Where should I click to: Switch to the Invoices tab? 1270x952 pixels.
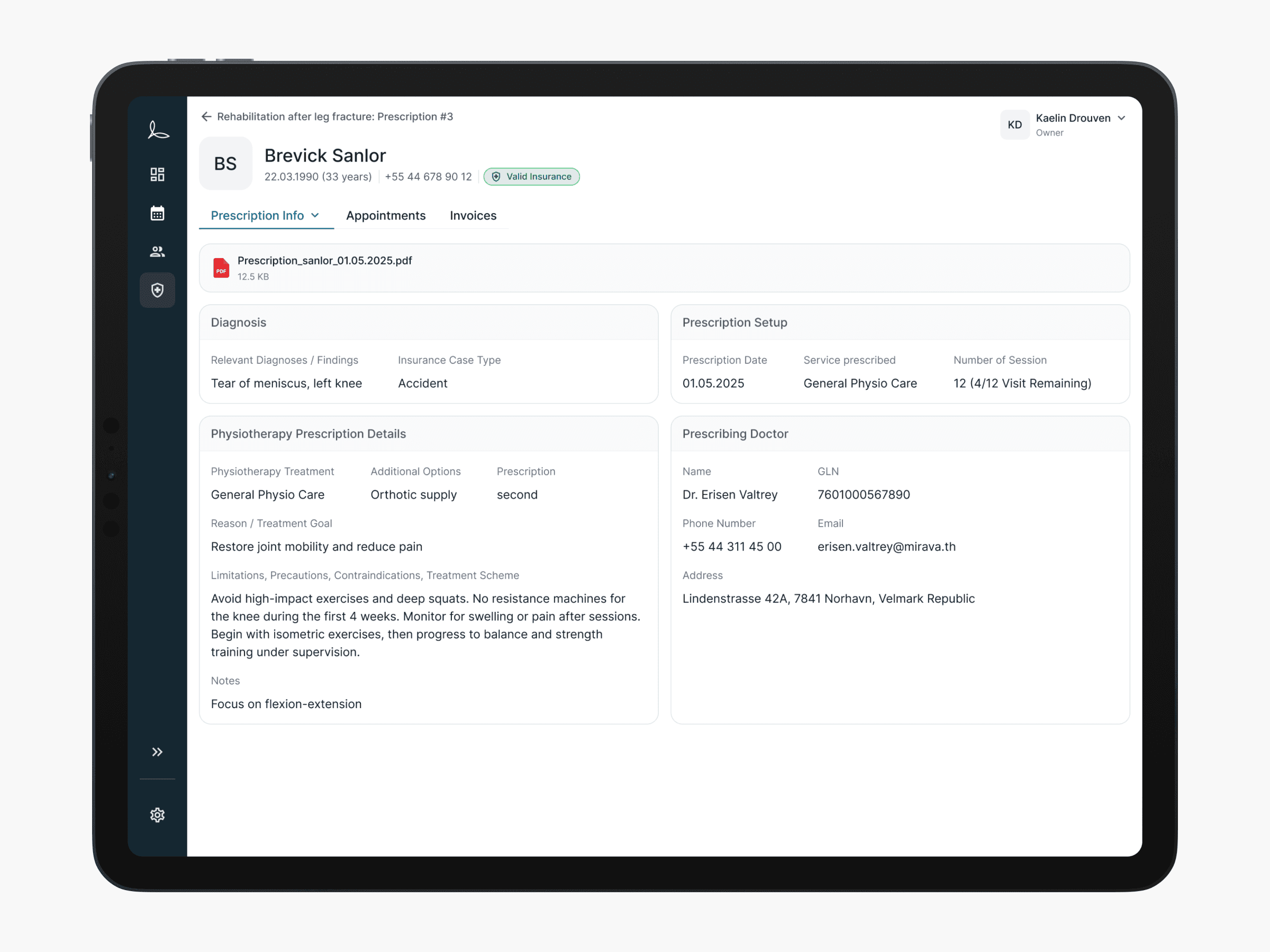coord(473,216)
